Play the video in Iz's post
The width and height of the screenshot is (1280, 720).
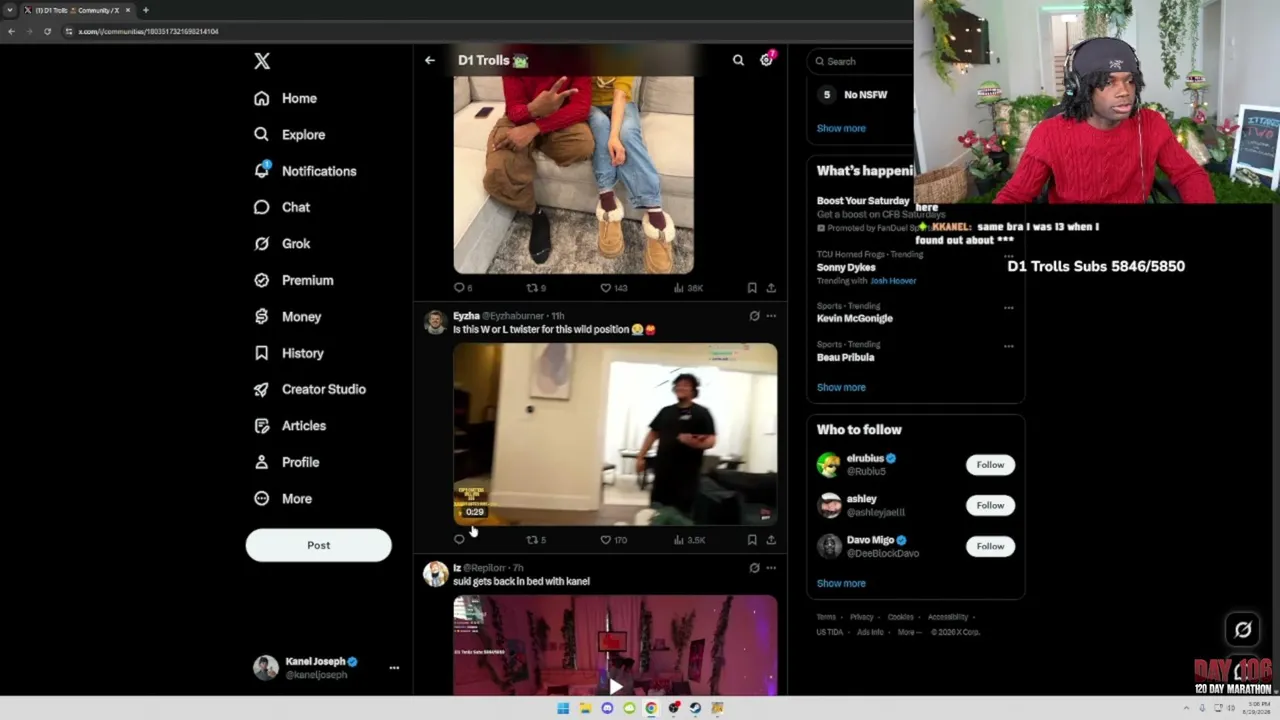(615, 686)
